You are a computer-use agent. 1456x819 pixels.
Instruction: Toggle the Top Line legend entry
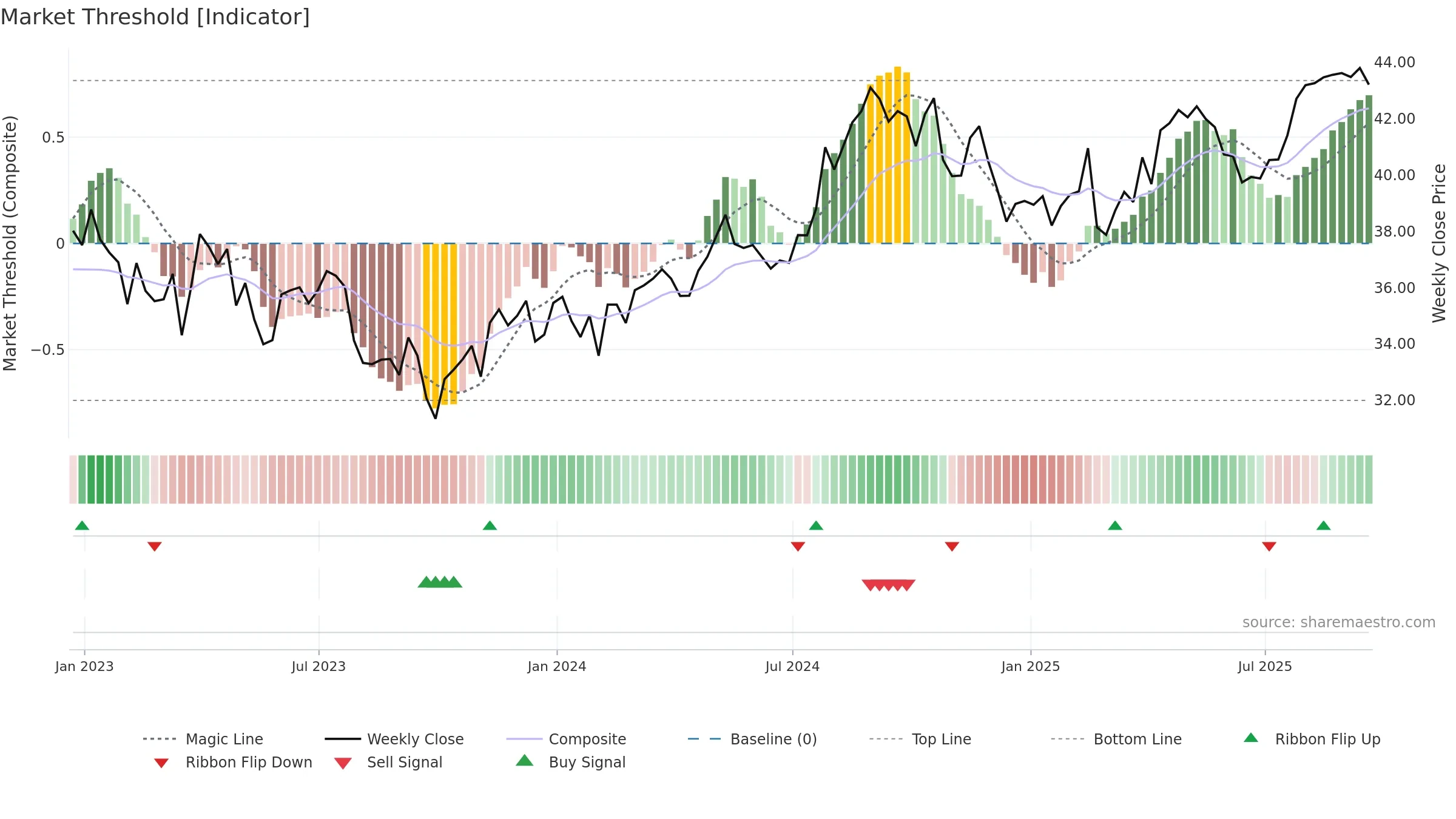point(920,739)
